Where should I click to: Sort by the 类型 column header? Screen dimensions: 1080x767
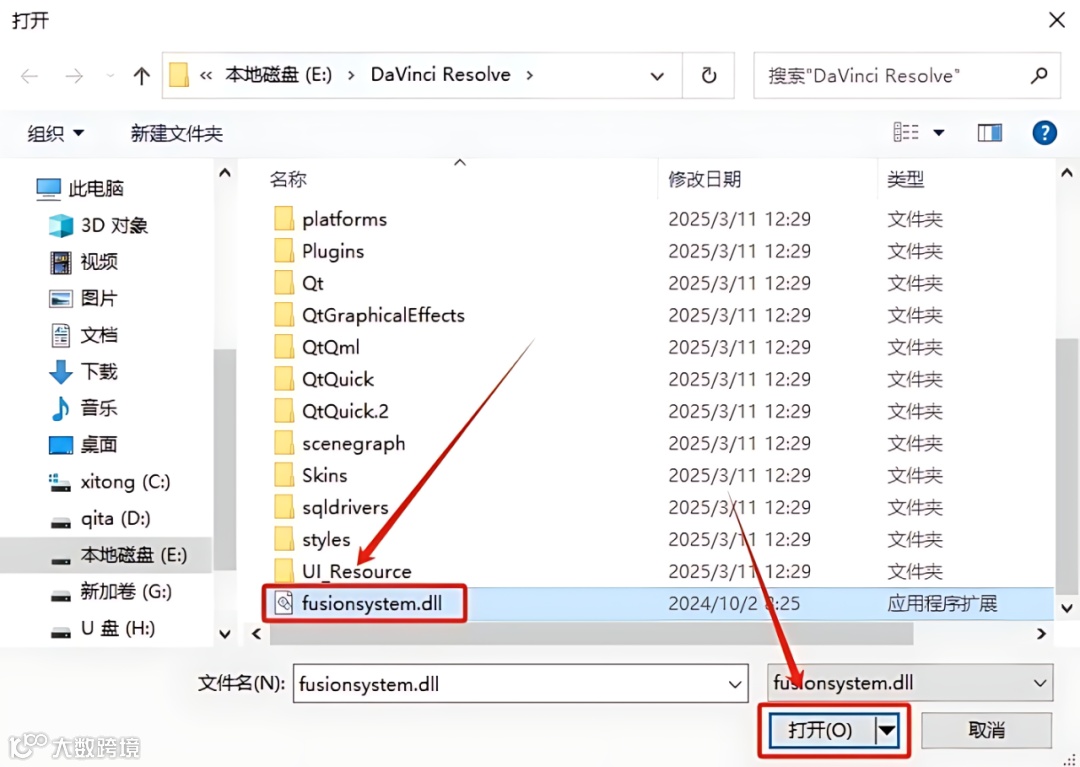[905, 180]
